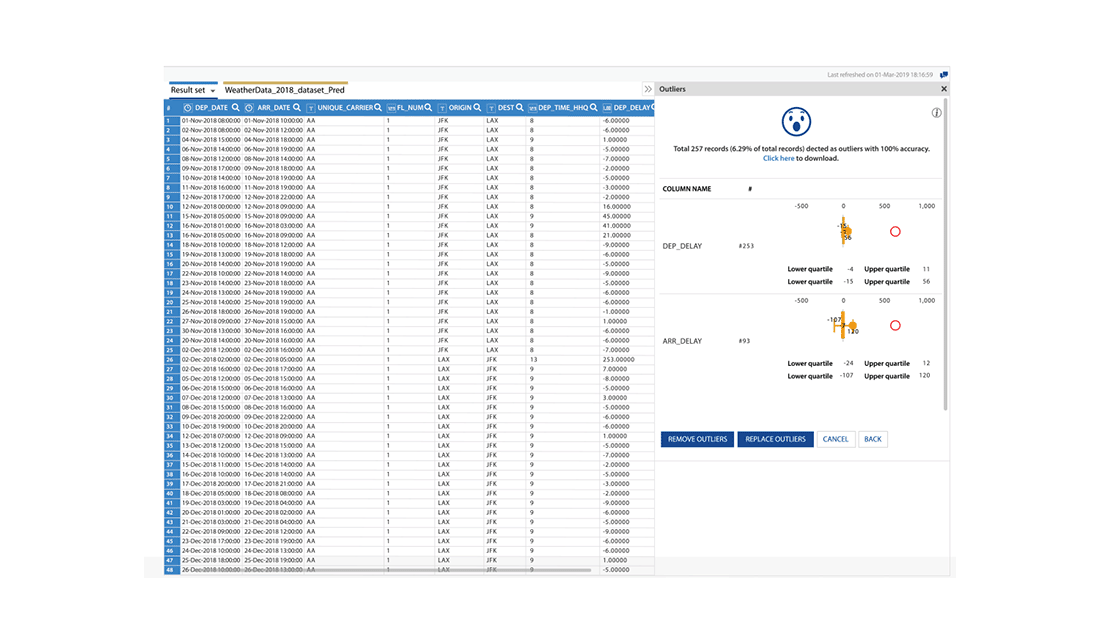This screenshot has height=640, width=1100.
Task: Collapse the panel with double chevron
Action: point(648,89)
